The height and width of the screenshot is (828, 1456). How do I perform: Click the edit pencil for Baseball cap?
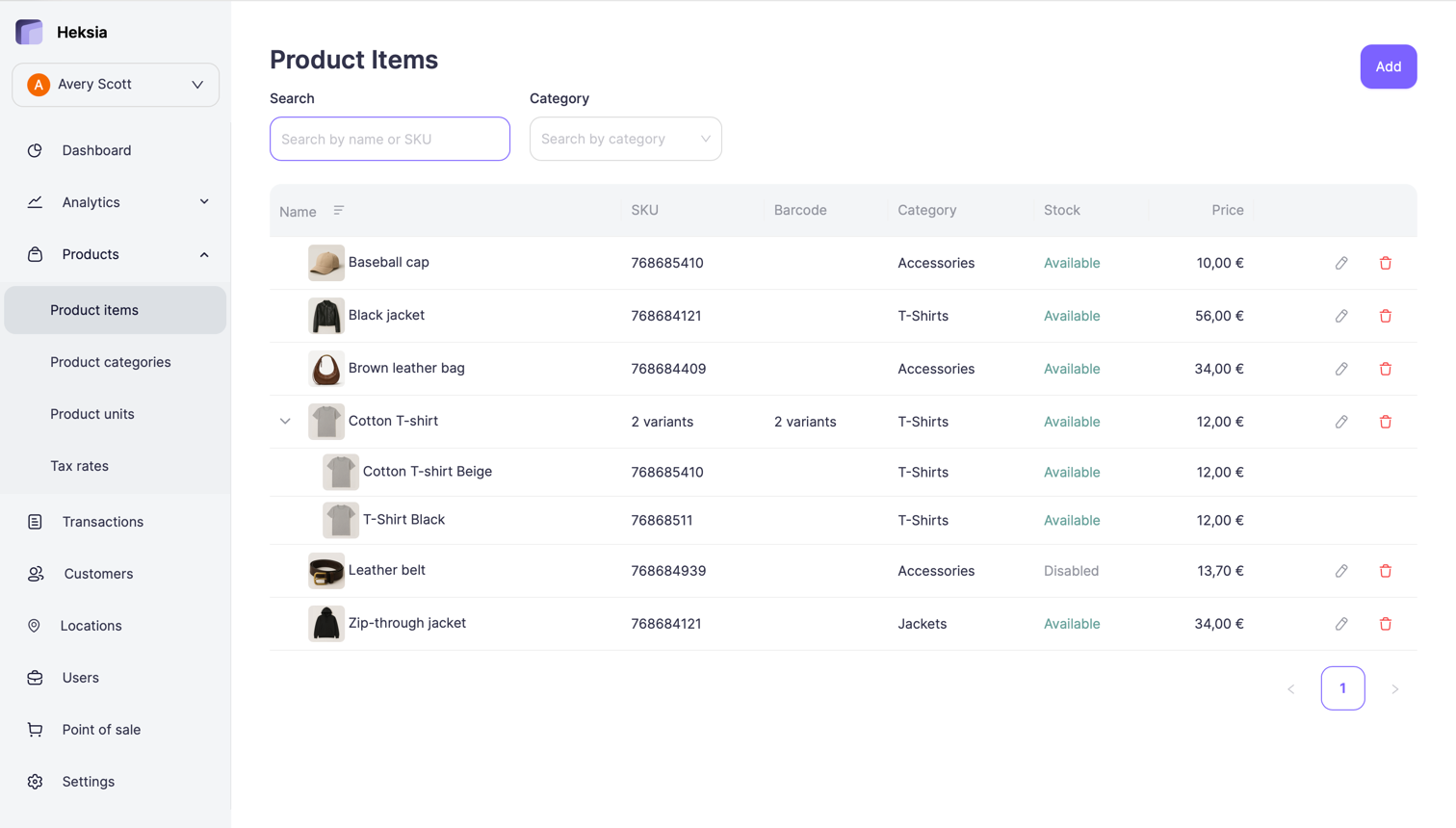click(1341, 263)
